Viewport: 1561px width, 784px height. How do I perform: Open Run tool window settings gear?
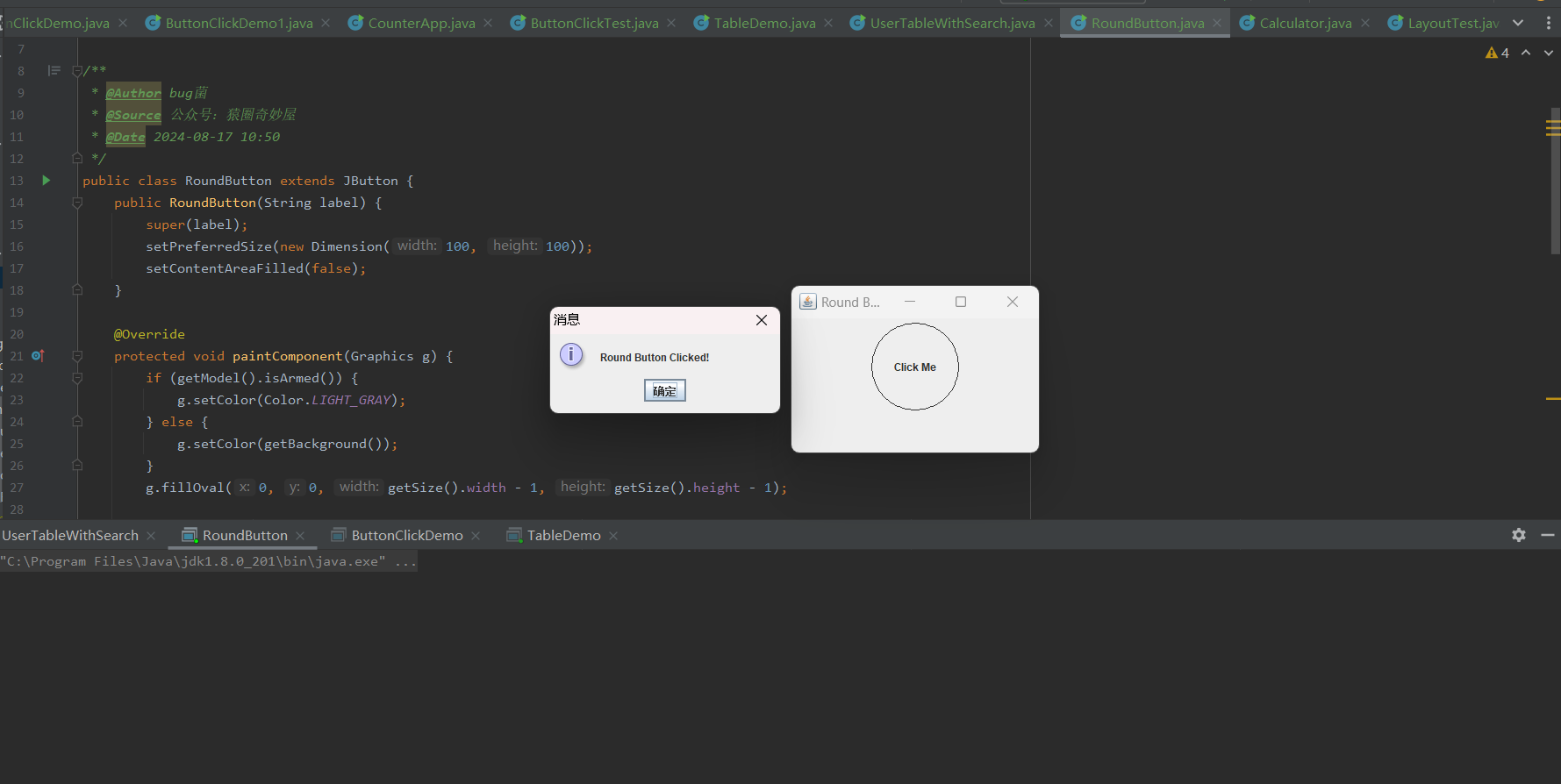coord(1519,535)
